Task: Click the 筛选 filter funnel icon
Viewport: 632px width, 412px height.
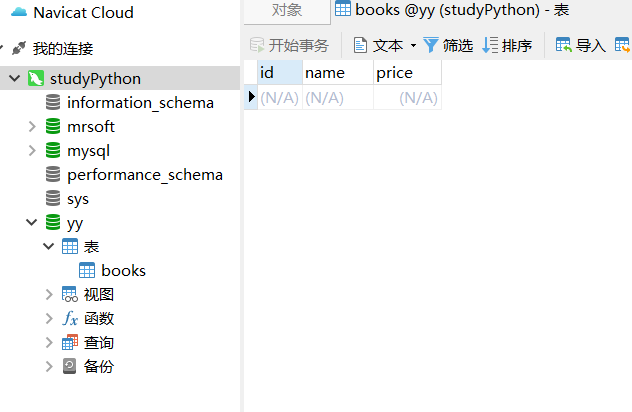Action: (431, 45)
